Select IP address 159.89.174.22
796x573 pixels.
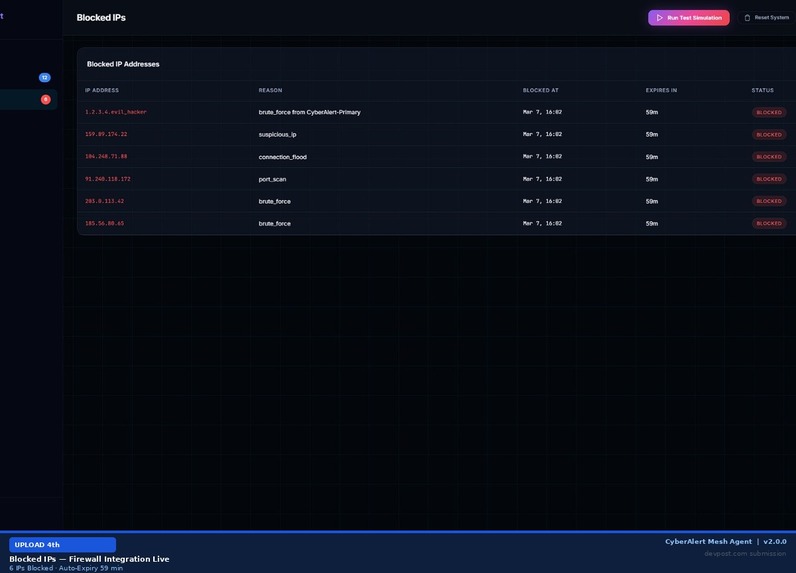(106, 134)
